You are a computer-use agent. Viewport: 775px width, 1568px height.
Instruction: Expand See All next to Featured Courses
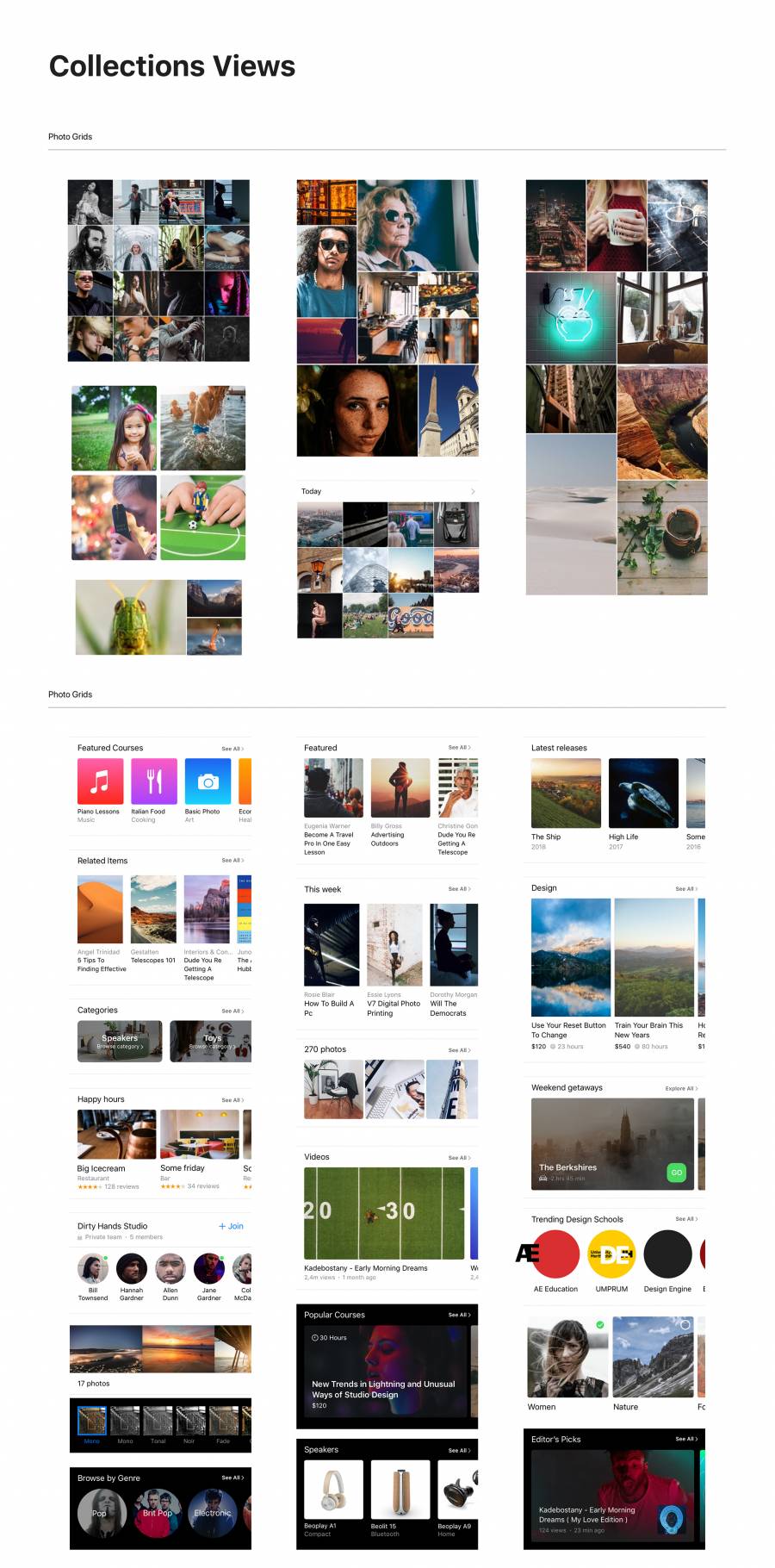coord(232,749)
